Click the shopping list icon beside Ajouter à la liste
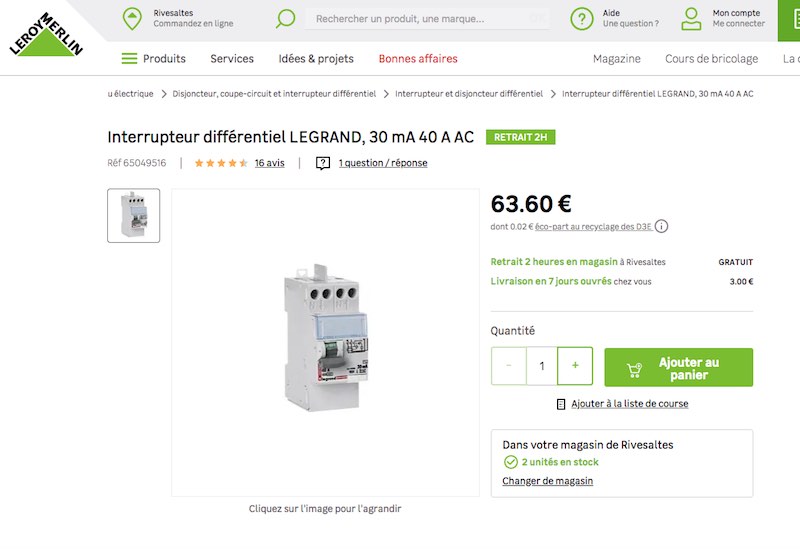This screenshot has width=800, height=549. [x=561, y=404]
